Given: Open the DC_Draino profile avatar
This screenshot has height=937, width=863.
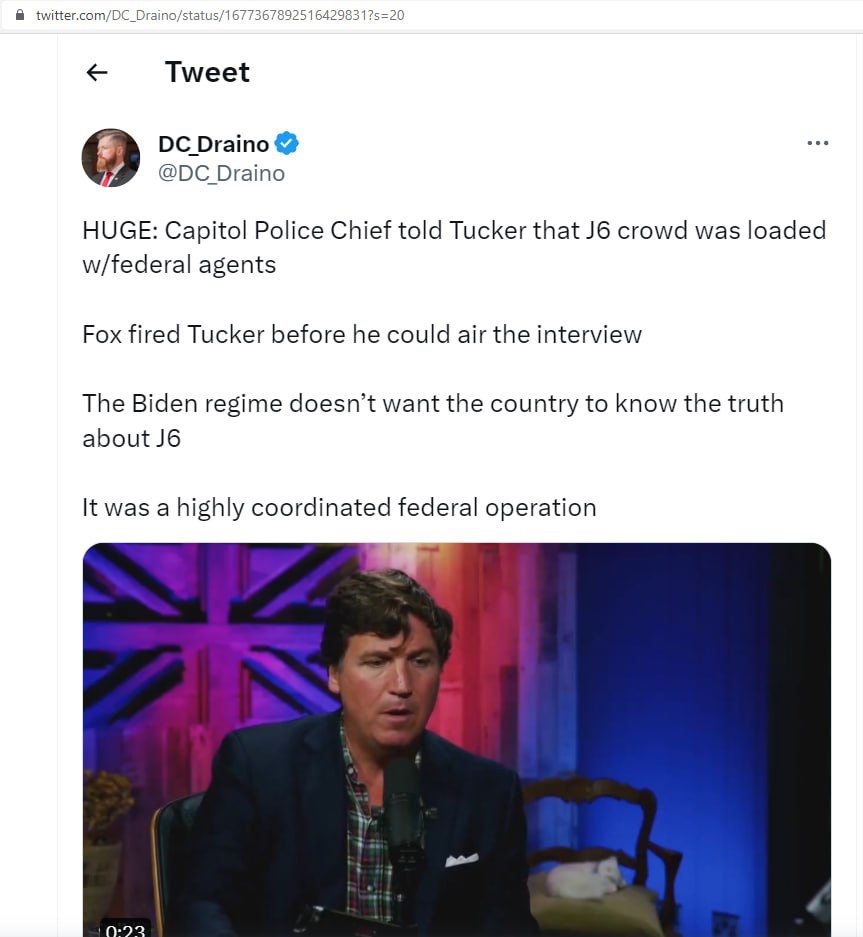Looking at the screenshot, I should 110,158.
